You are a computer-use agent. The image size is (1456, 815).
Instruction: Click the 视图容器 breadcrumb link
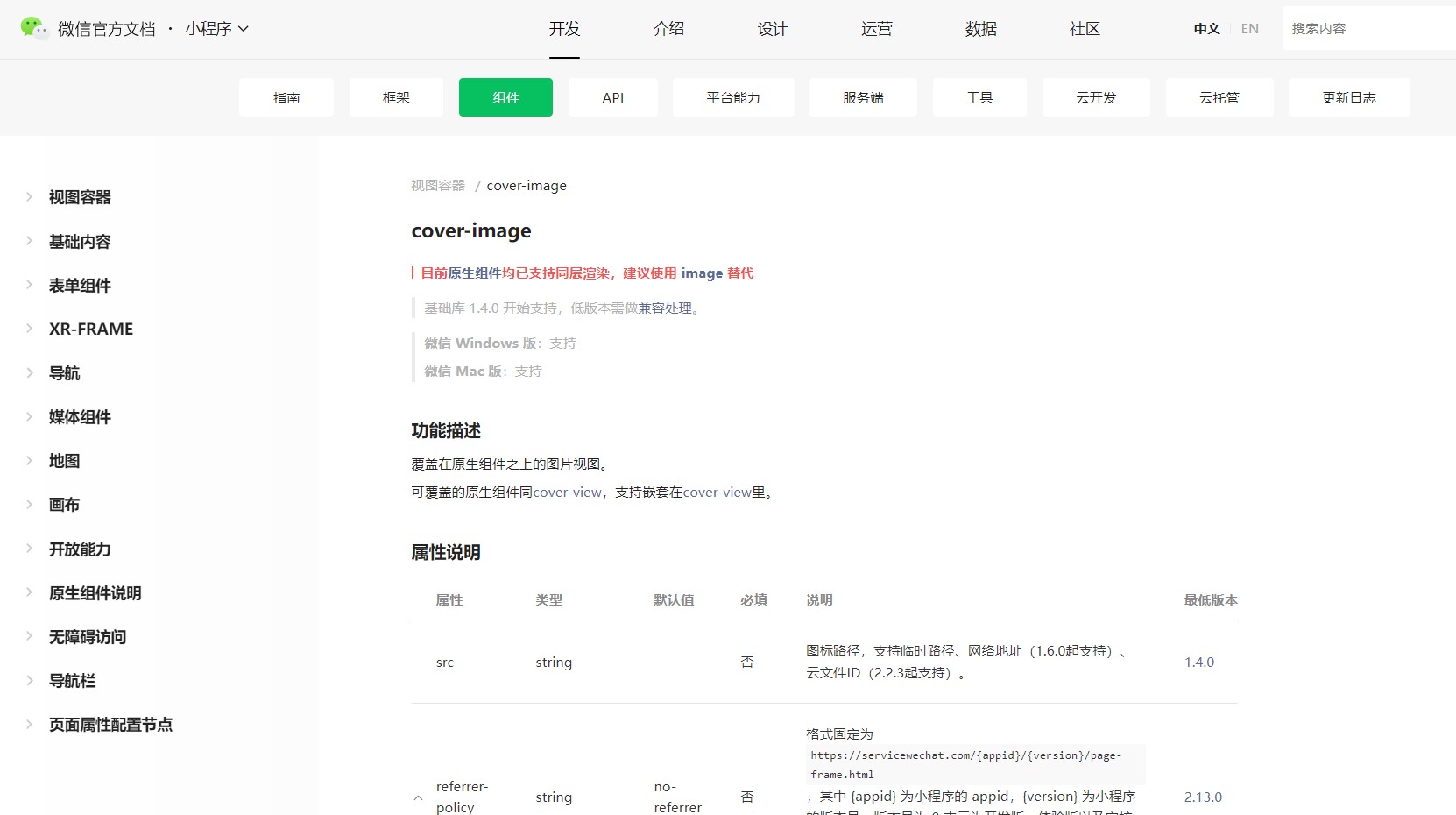[438, 186]
